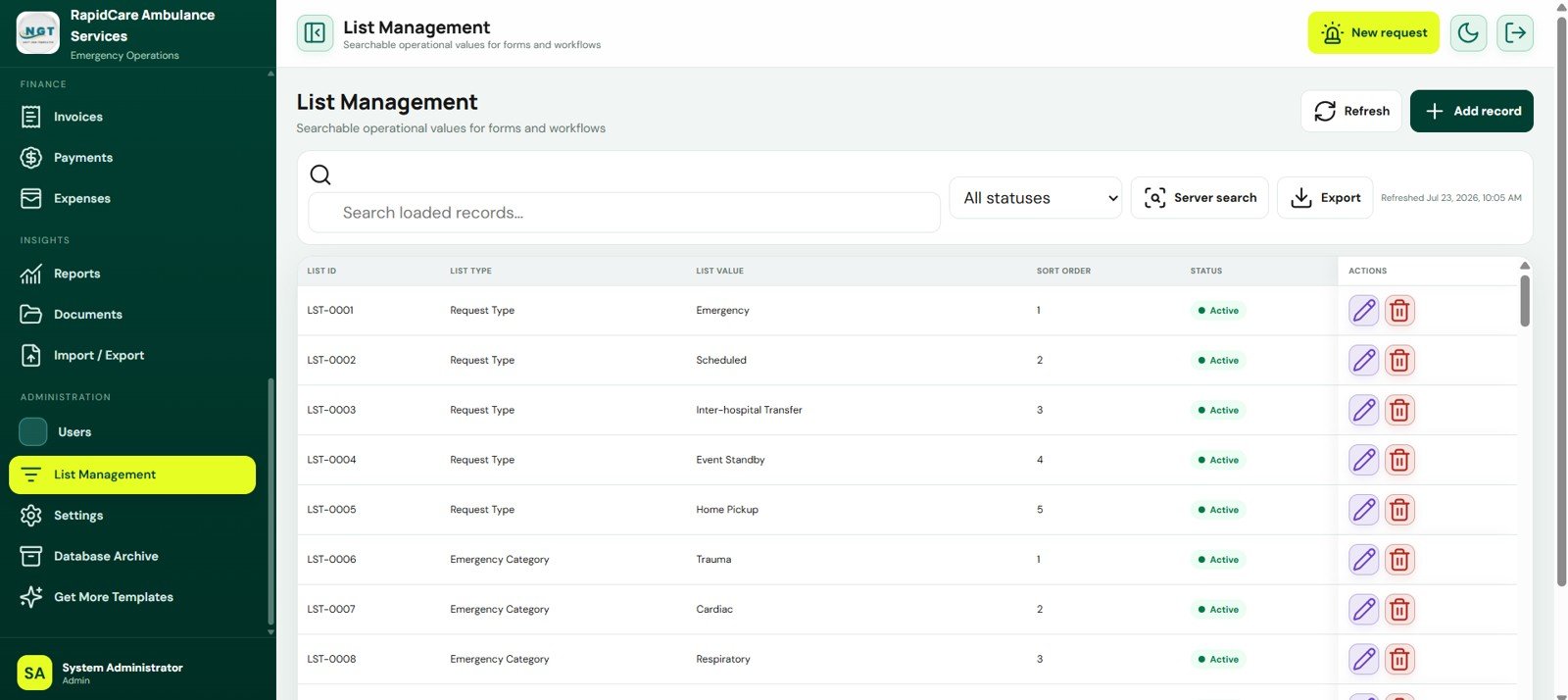Image resolution: width=1568 pixels, height=700 pixels.
Task: Delete record LST-0004 Event Standby
Action: click(1399, 460)
